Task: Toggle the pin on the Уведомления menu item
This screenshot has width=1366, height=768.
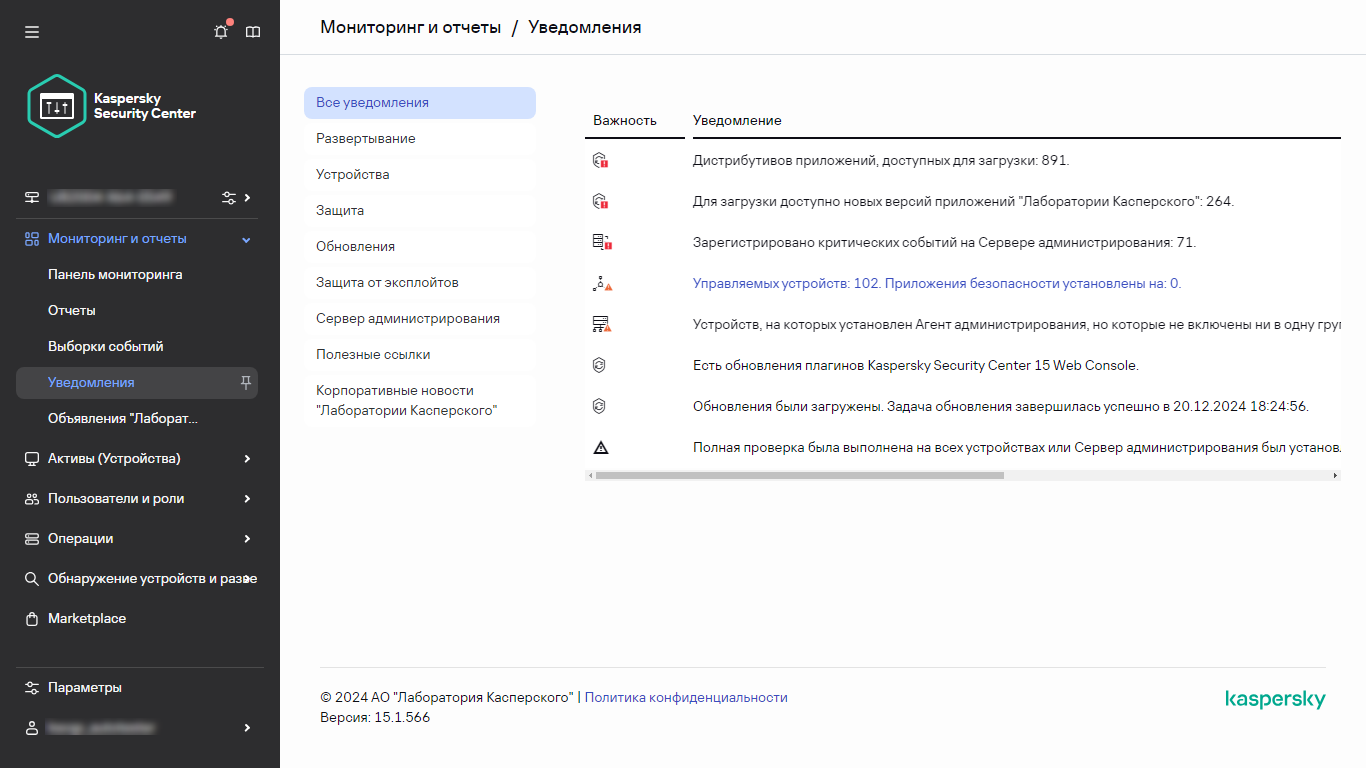Action: [245, 383]
